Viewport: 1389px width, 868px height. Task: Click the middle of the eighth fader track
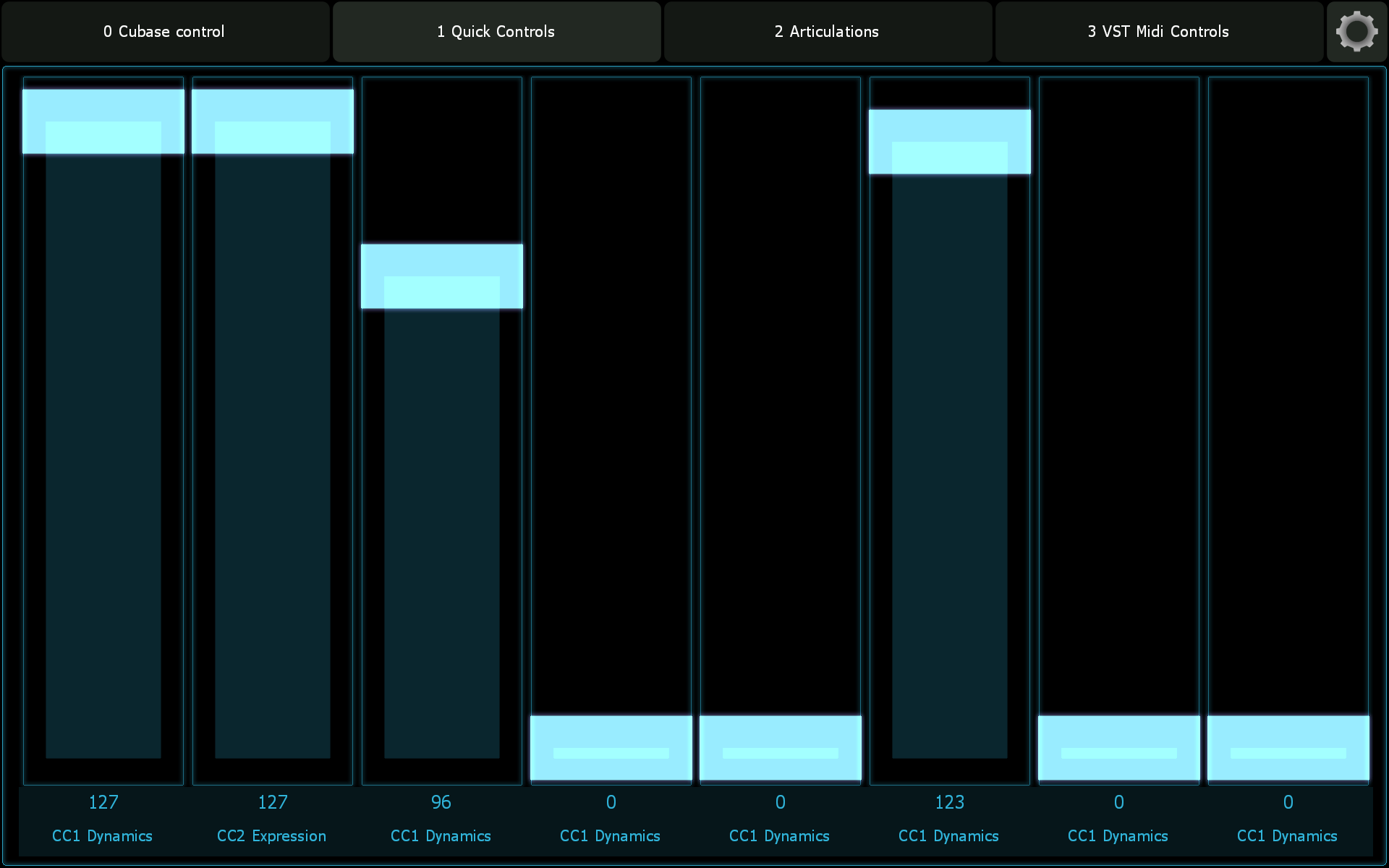coord(1288,430)
